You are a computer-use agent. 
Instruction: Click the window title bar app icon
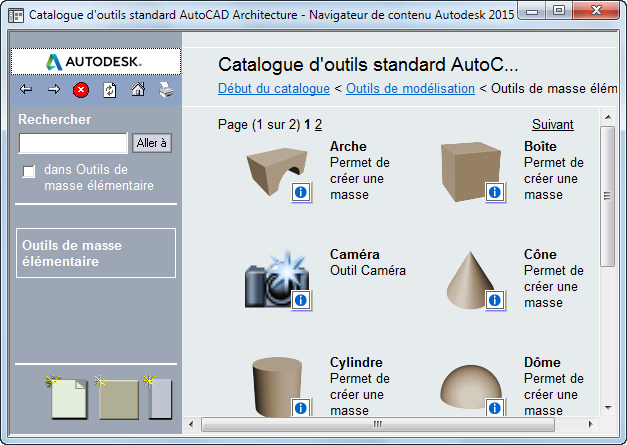(16, 15)
